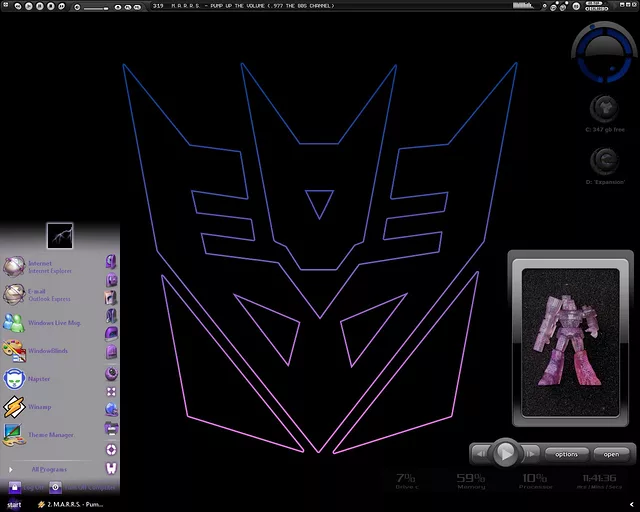Click the 7% Drive c meter
Screen dimensions: 640x512
(406, 481)
